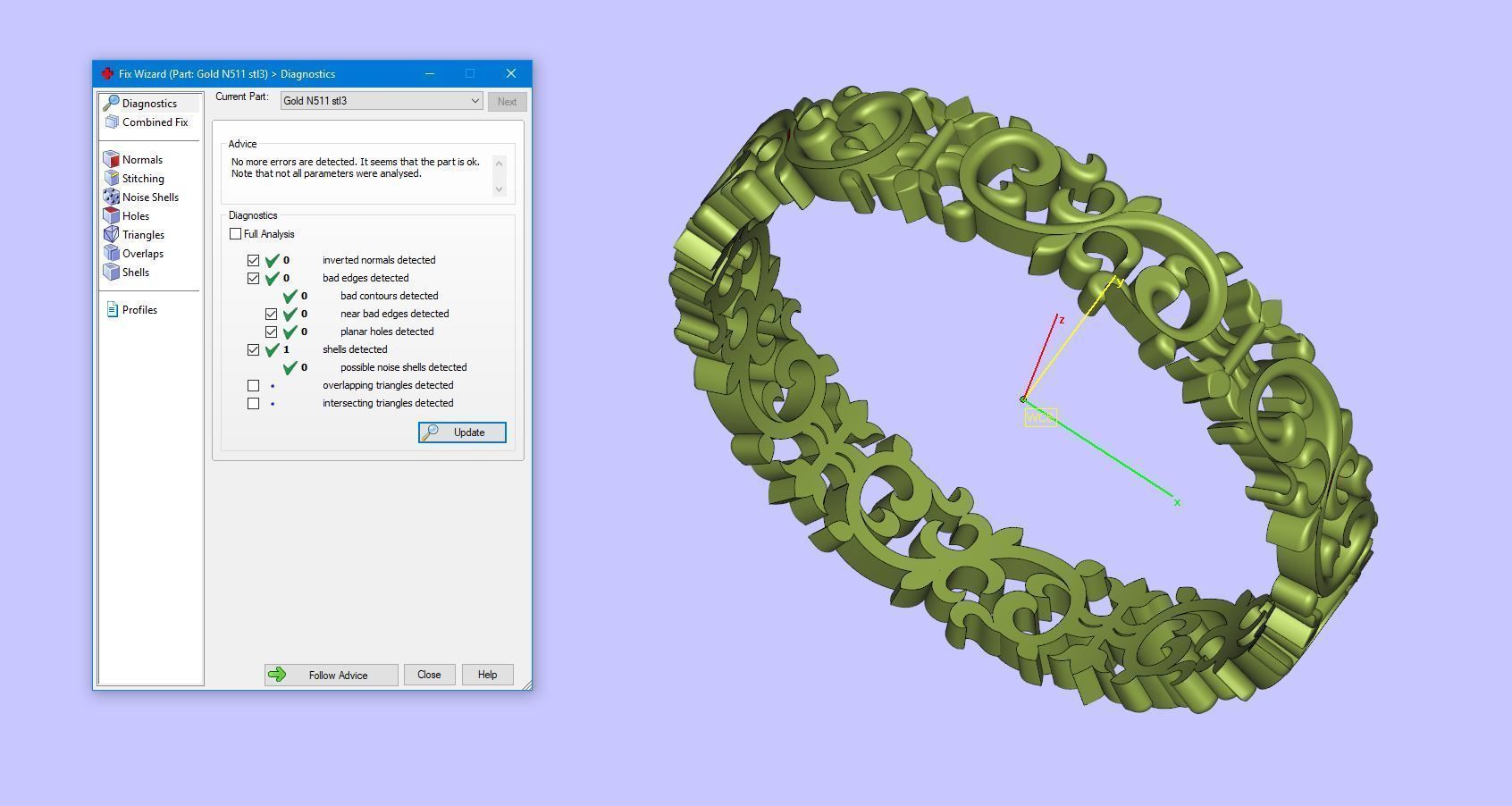Click the green arrow on Follow Advice

[x=277, y=675]
